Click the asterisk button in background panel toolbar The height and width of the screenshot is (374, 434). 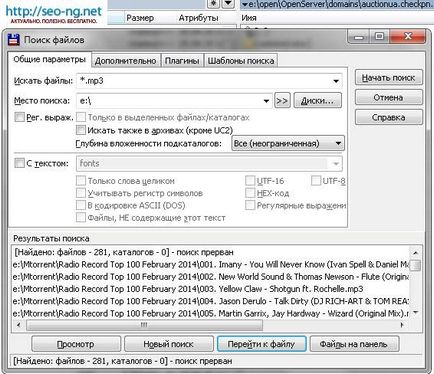pos(213,4)
